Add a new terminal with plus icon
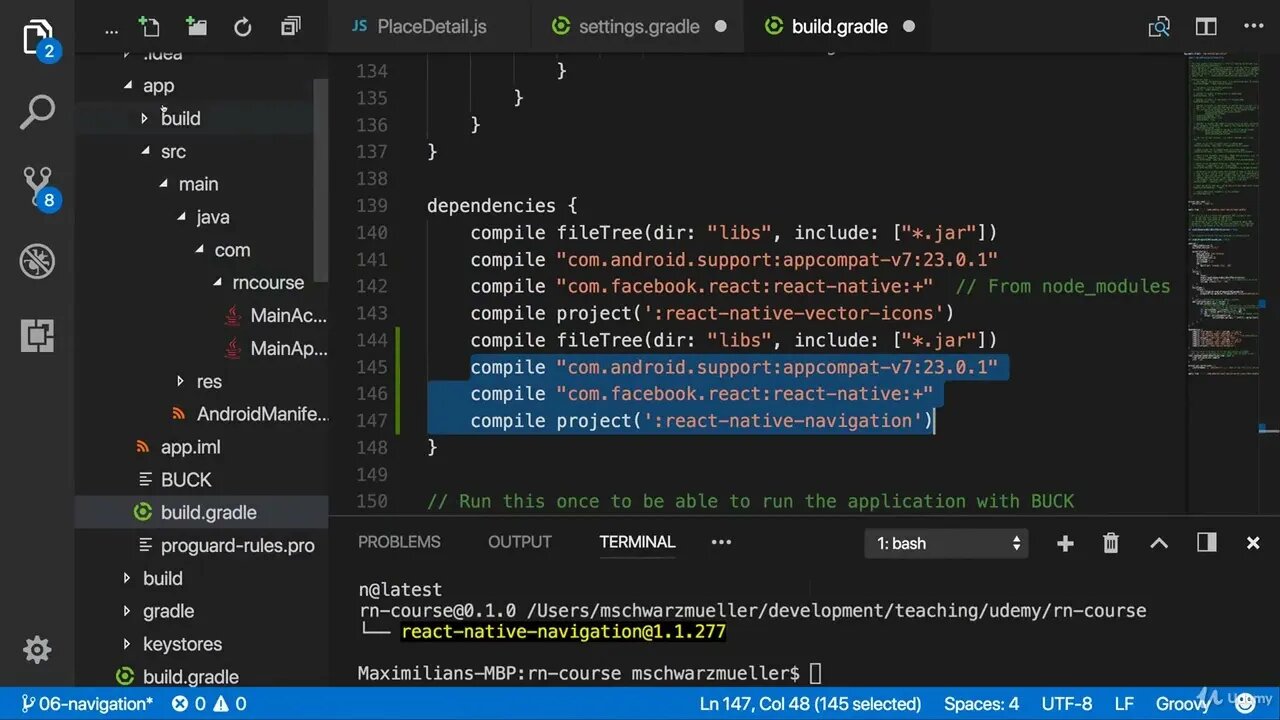1280x720 pixels. point(1065,543)
